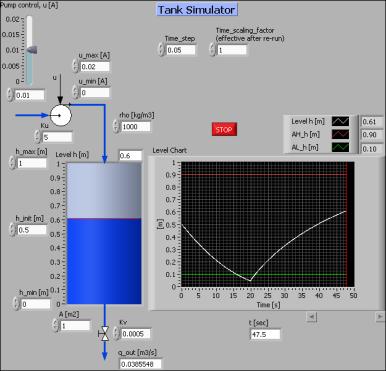
Task: Click the red STOP button
Action: pyautogui.click(x=224, y=129)
